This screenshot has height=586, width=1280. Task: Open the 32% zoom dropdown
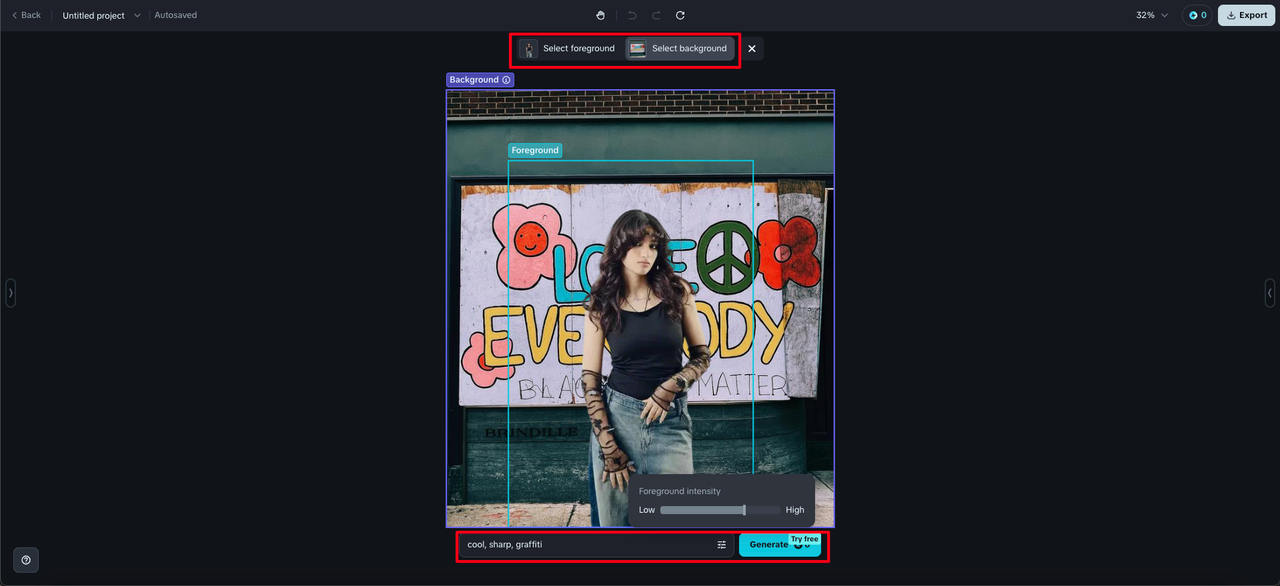pyautogui.click(x=1152, y=15)
